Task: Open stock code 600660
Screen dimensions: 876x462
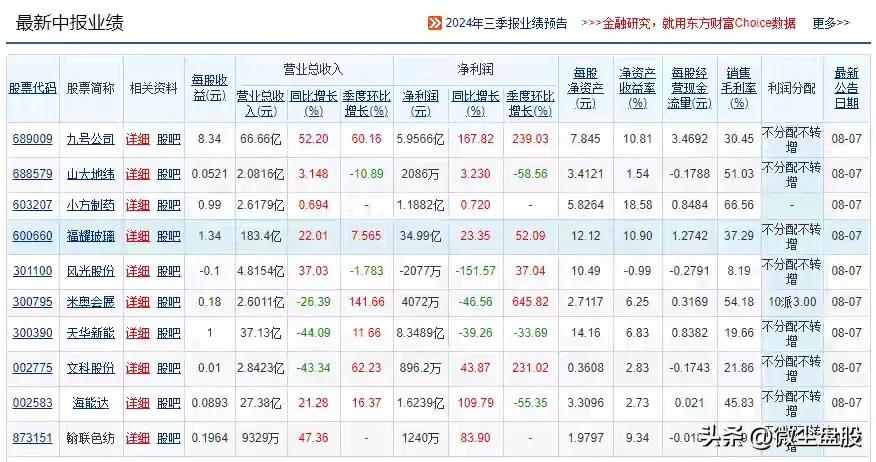Action: [x=32, y=236]
